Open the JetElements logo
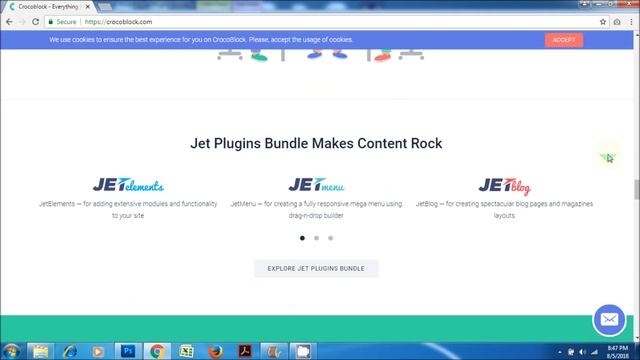 [128, 185]
